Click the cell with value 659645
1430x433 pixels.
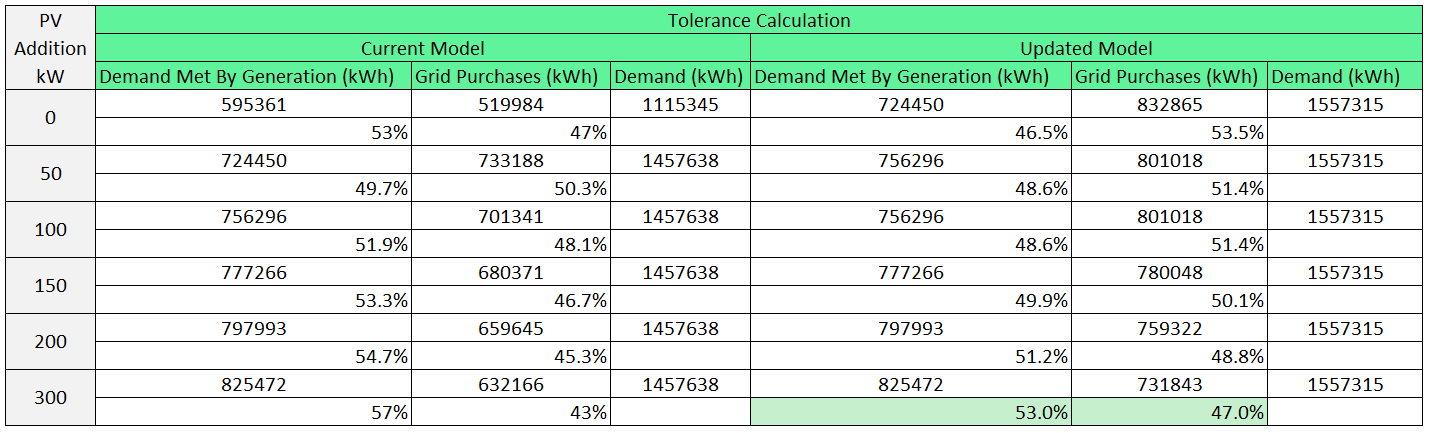click(510, 328)
